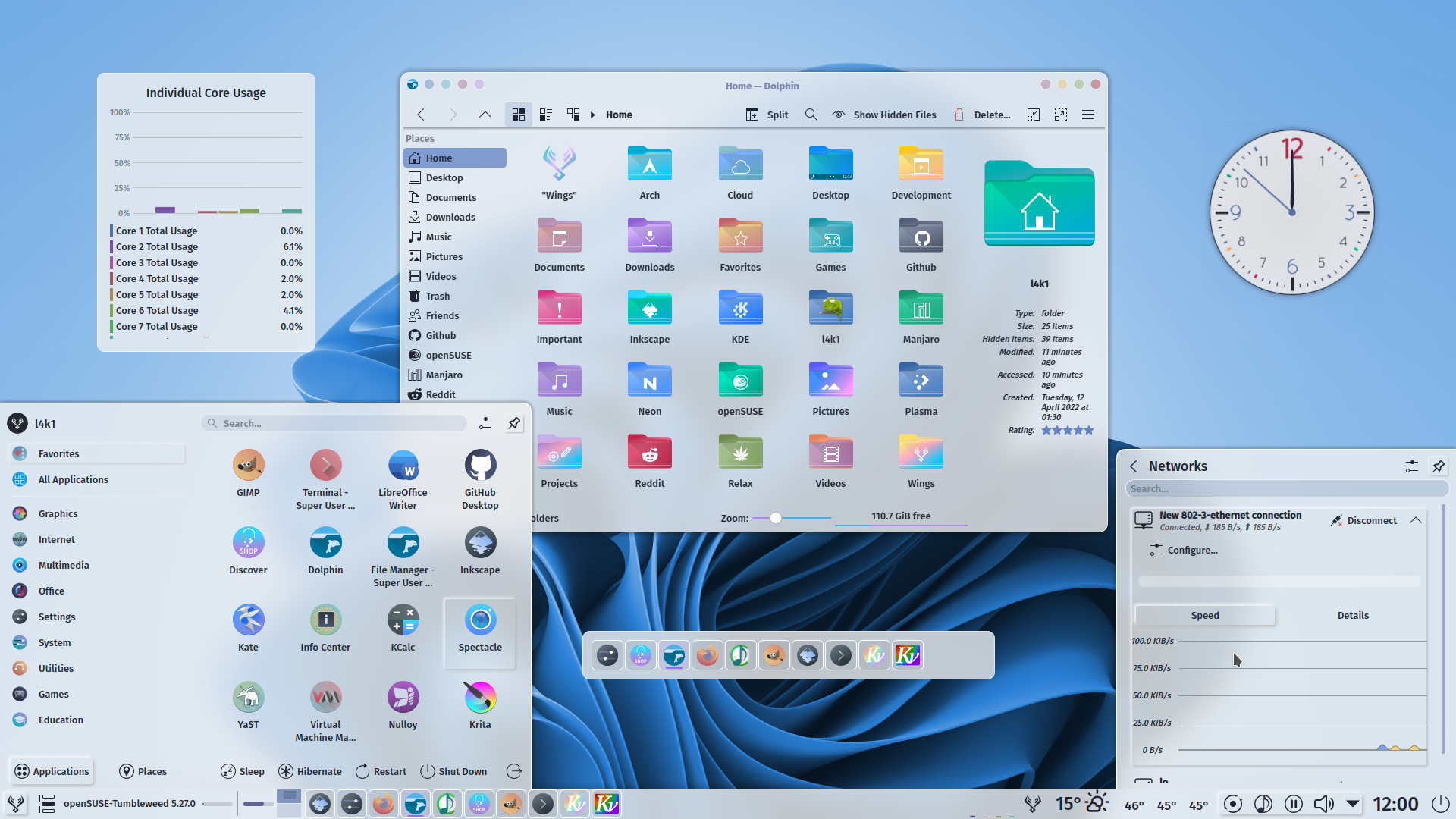Viewport: 1456px width, 819px height.
Task: Launch Kate editor from favorites
Action: tap(248, 628)
